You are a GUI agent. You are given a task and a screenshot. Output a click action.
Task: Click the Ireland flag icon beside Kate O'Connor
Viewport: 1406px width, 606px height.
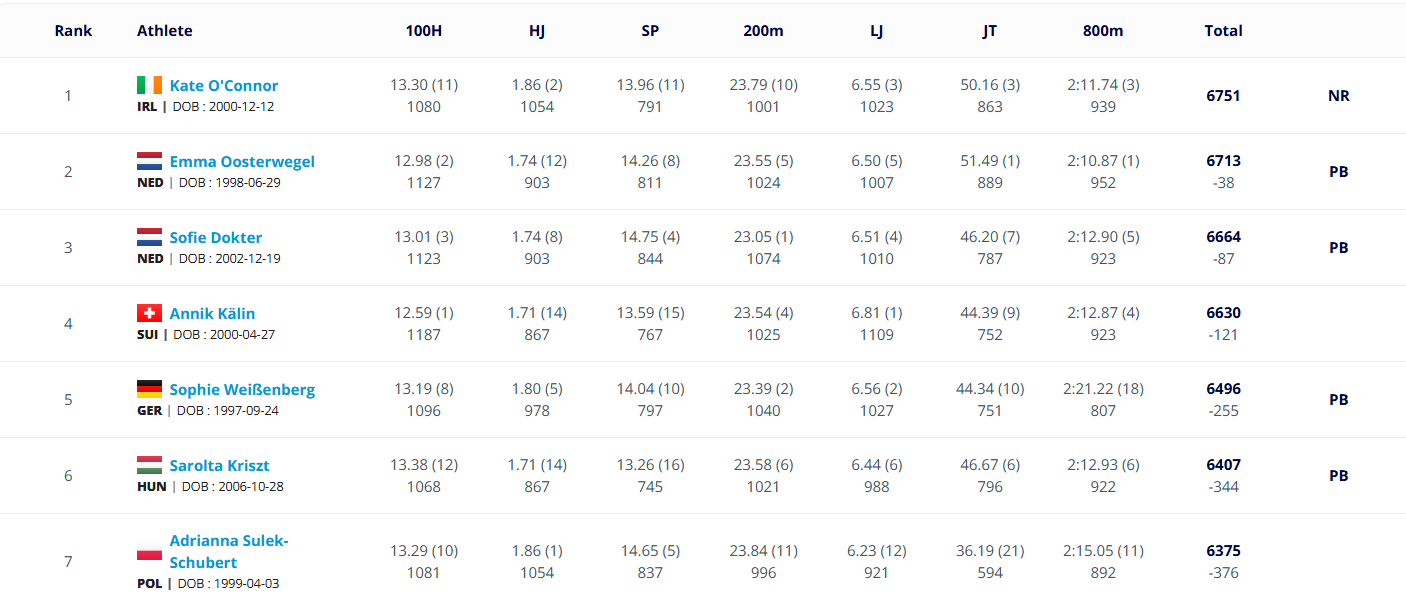tap(149, 85)
